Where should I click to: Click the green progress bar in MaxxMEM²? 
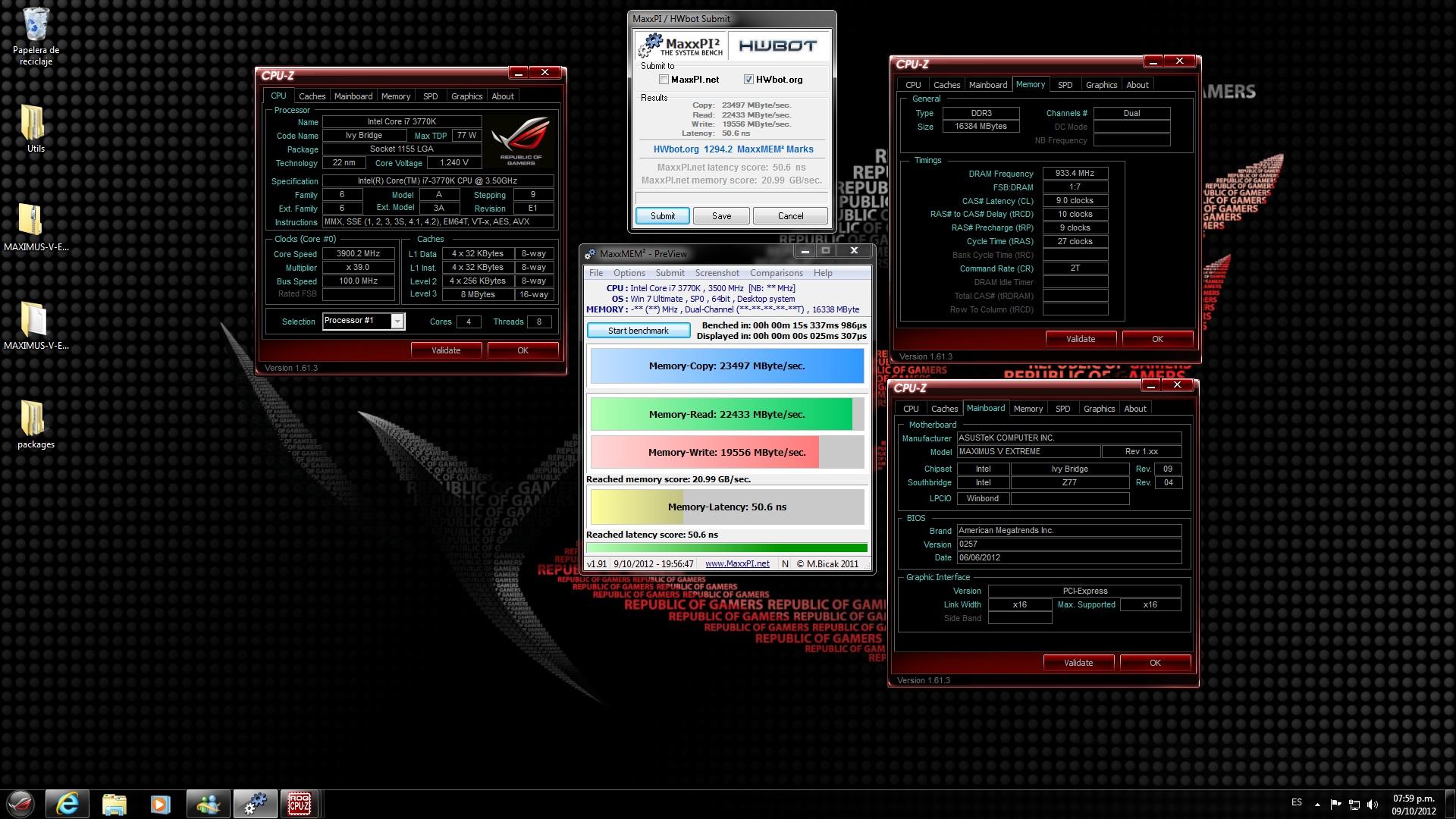726,548
